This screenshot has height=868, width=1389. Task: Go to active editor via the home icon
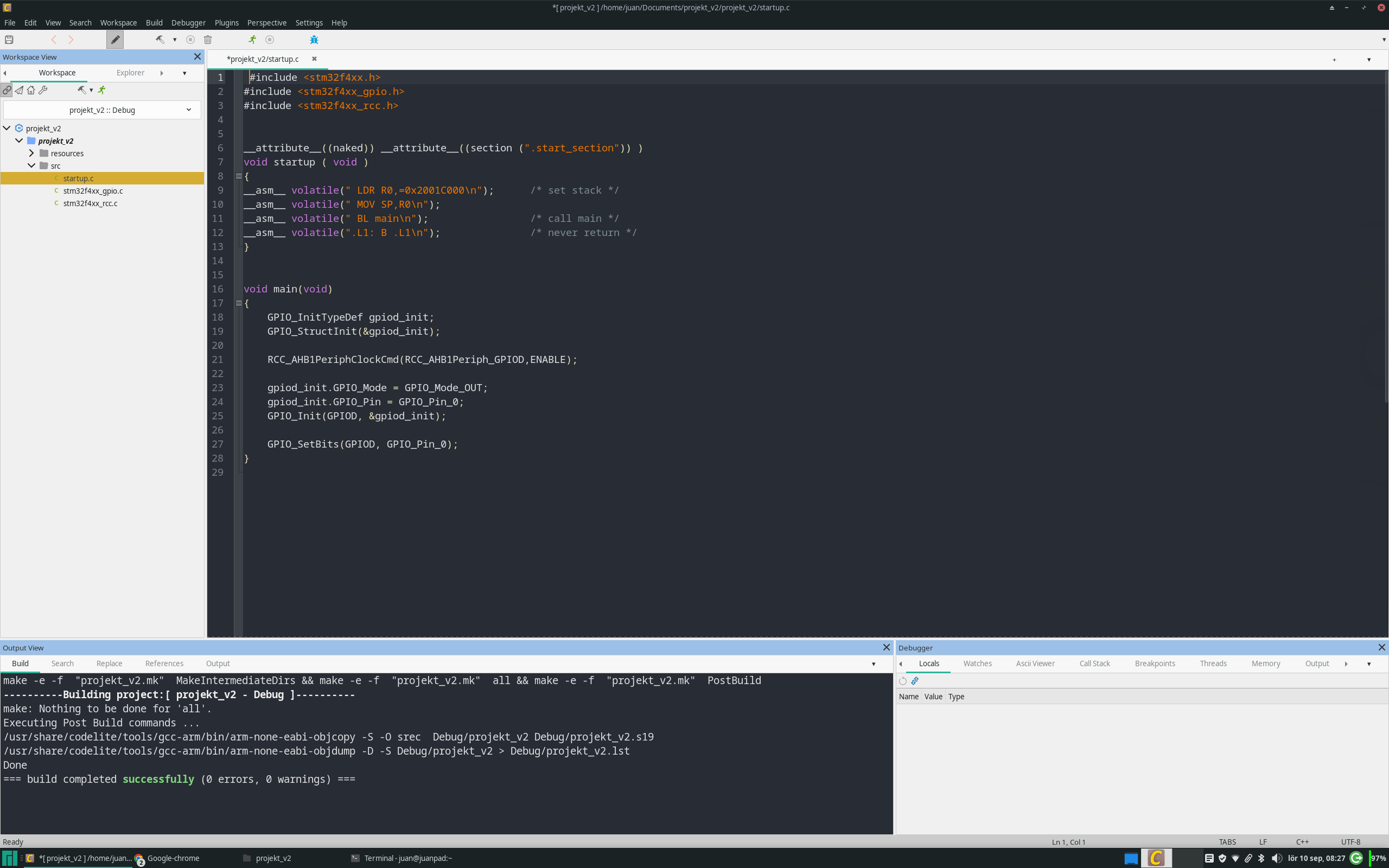[x=31, y=90]
